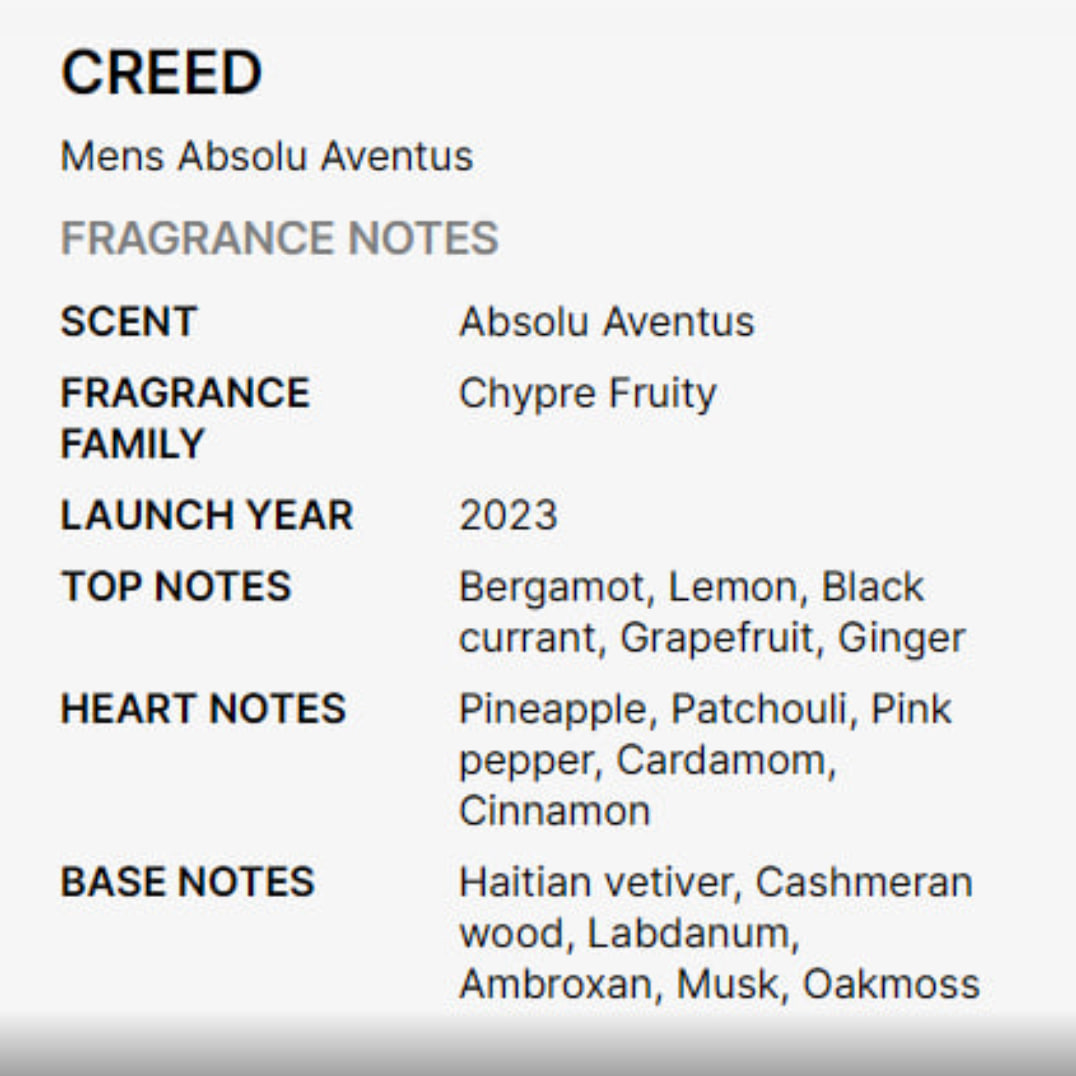Click the word Oakmoss in base notes

890,984
